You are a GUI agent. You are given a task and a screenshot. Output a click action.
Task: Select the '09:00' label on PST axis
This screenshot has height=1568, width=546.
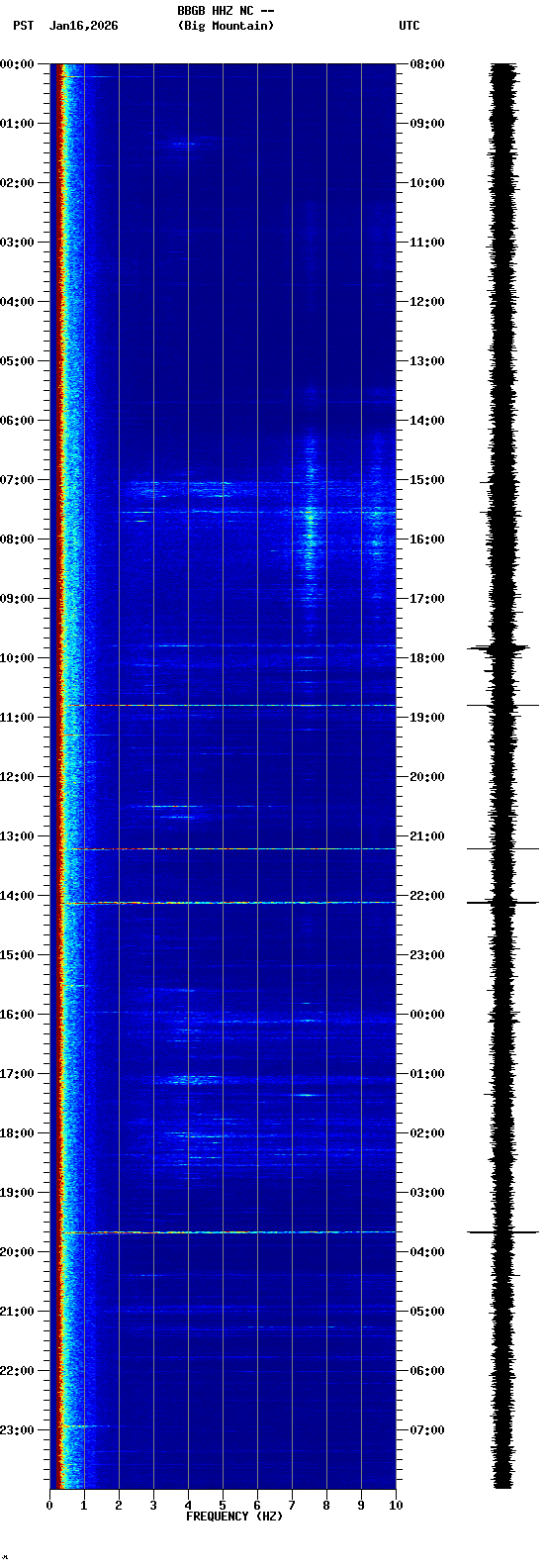[17, 599]
